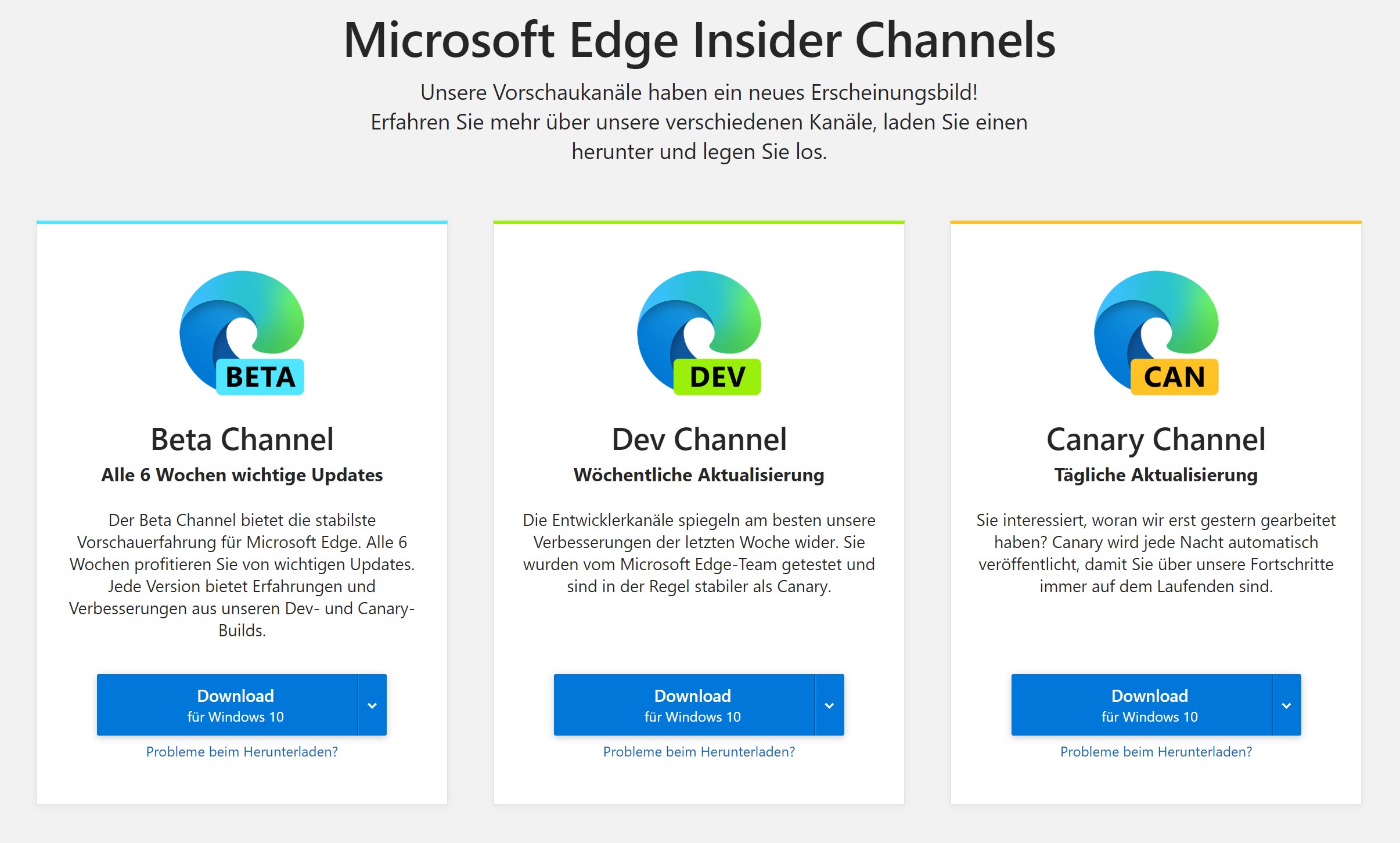
Task: Open 'Probleme beim Herunterladen?' under Dev Channel
Action: click(x=699, y=752)
